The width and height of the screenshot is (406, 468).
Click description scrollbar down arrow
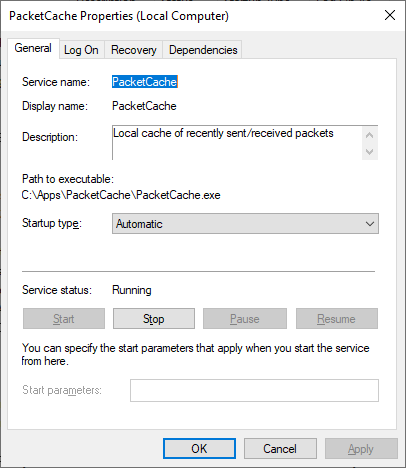point(369,152)
